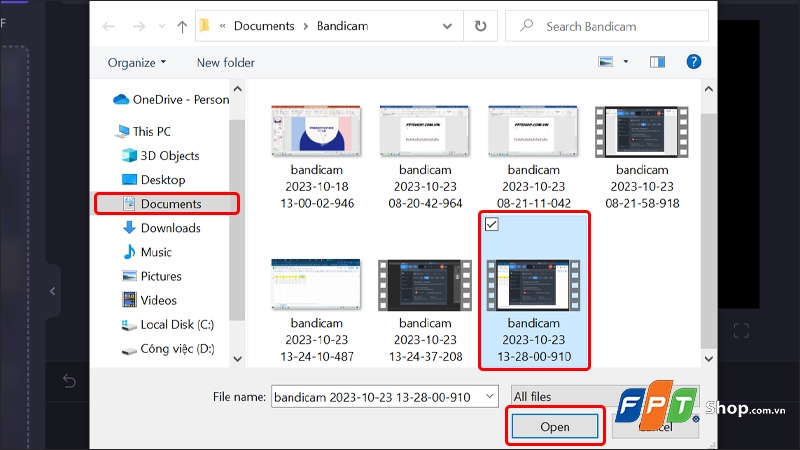This screenshot has width=800, height=450.
Task: Click the Search Bandicam field
Action: [607, 26]
